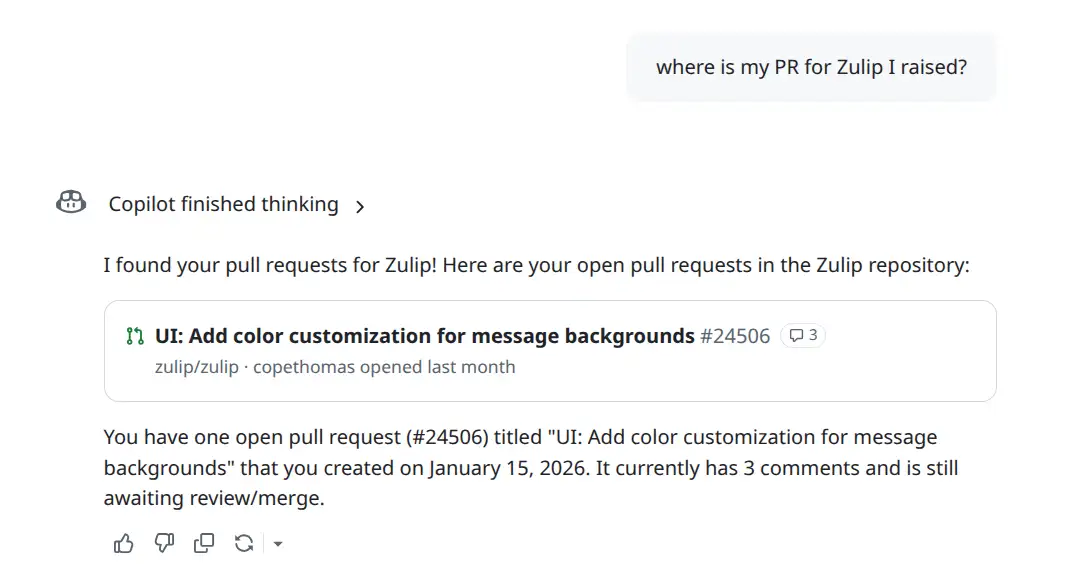The image size is (1067, 579).
Task: Click the '3' comment count badge
Action: (802, 335)
